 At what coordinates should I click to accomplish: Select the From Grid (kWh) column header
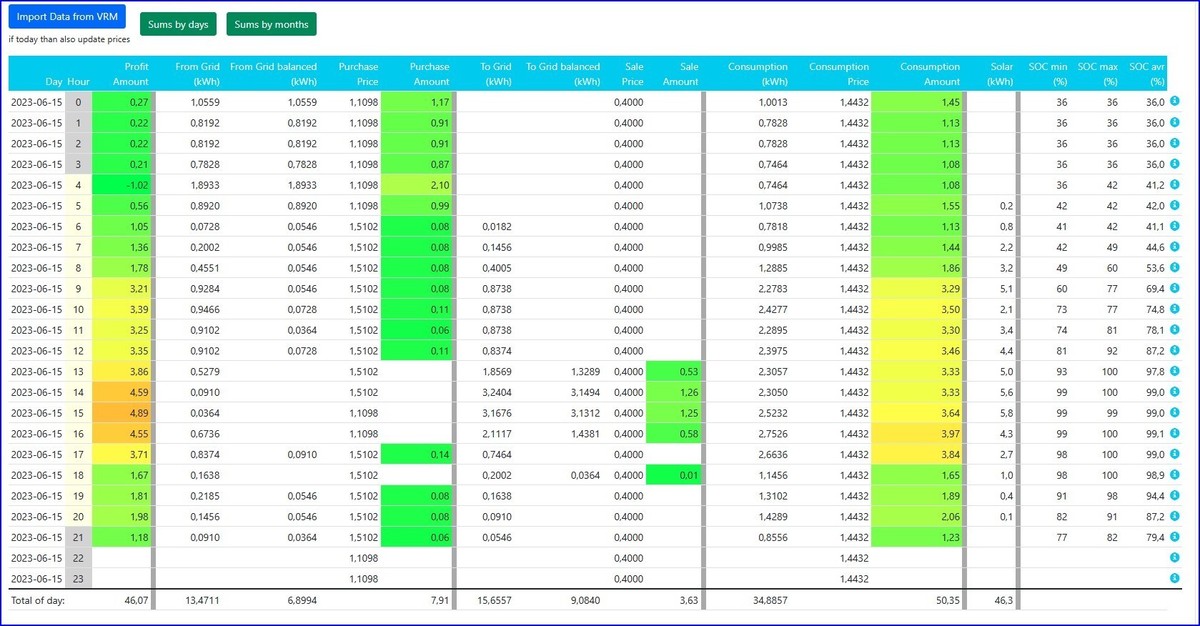coord(197,74)
